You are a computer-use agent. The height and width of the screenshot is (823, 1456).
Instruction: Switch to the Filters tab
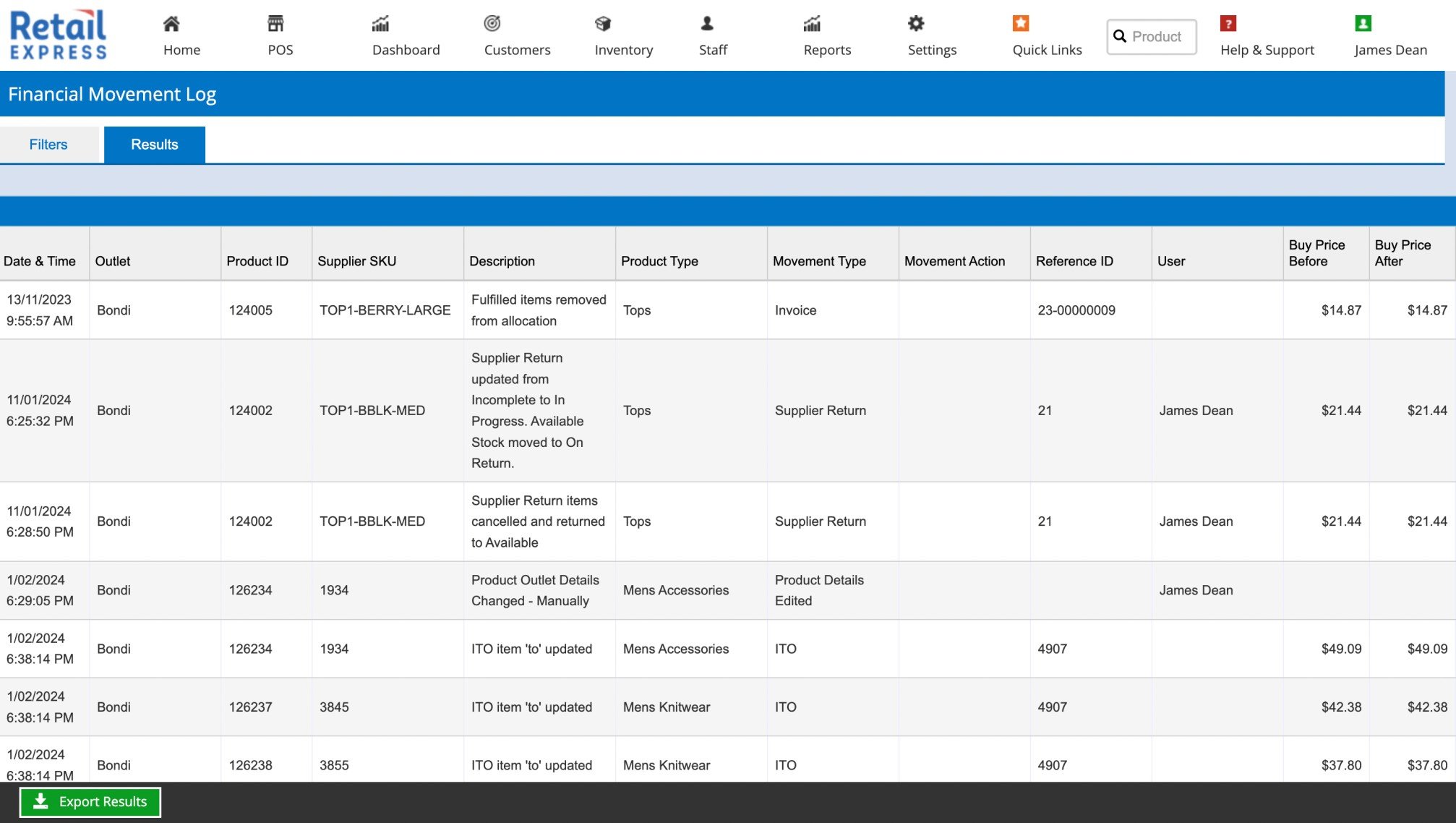[48, 145]
